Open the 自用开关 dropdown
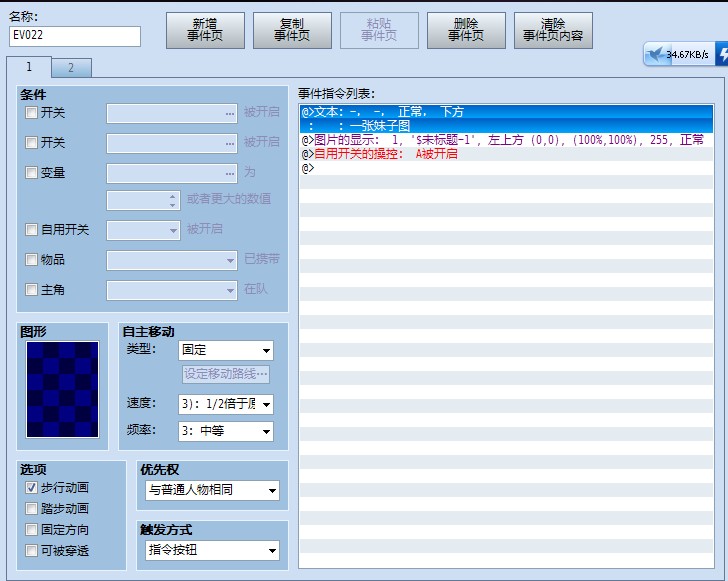The height and width of the screenshot is (581, 728). pyautogui.click(x=143, y=230)
